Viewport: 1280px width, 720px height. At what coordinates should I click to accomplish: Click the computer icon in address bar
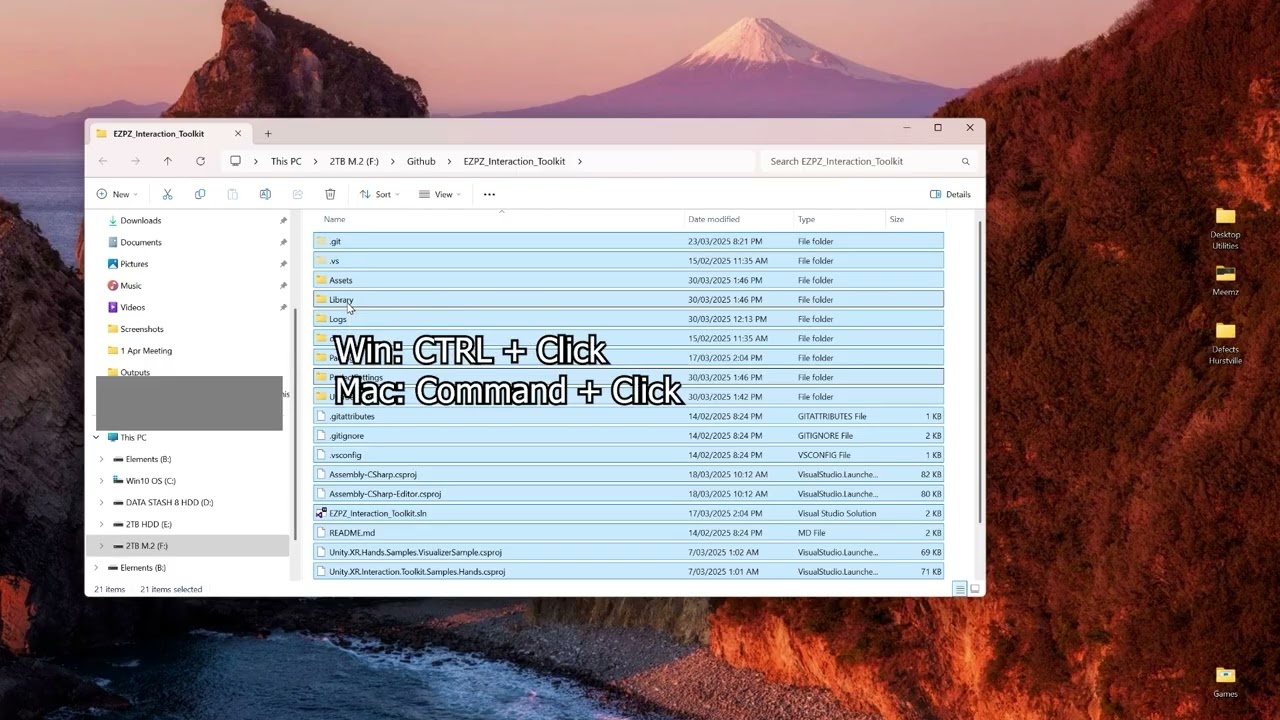[x=235, y=161]
